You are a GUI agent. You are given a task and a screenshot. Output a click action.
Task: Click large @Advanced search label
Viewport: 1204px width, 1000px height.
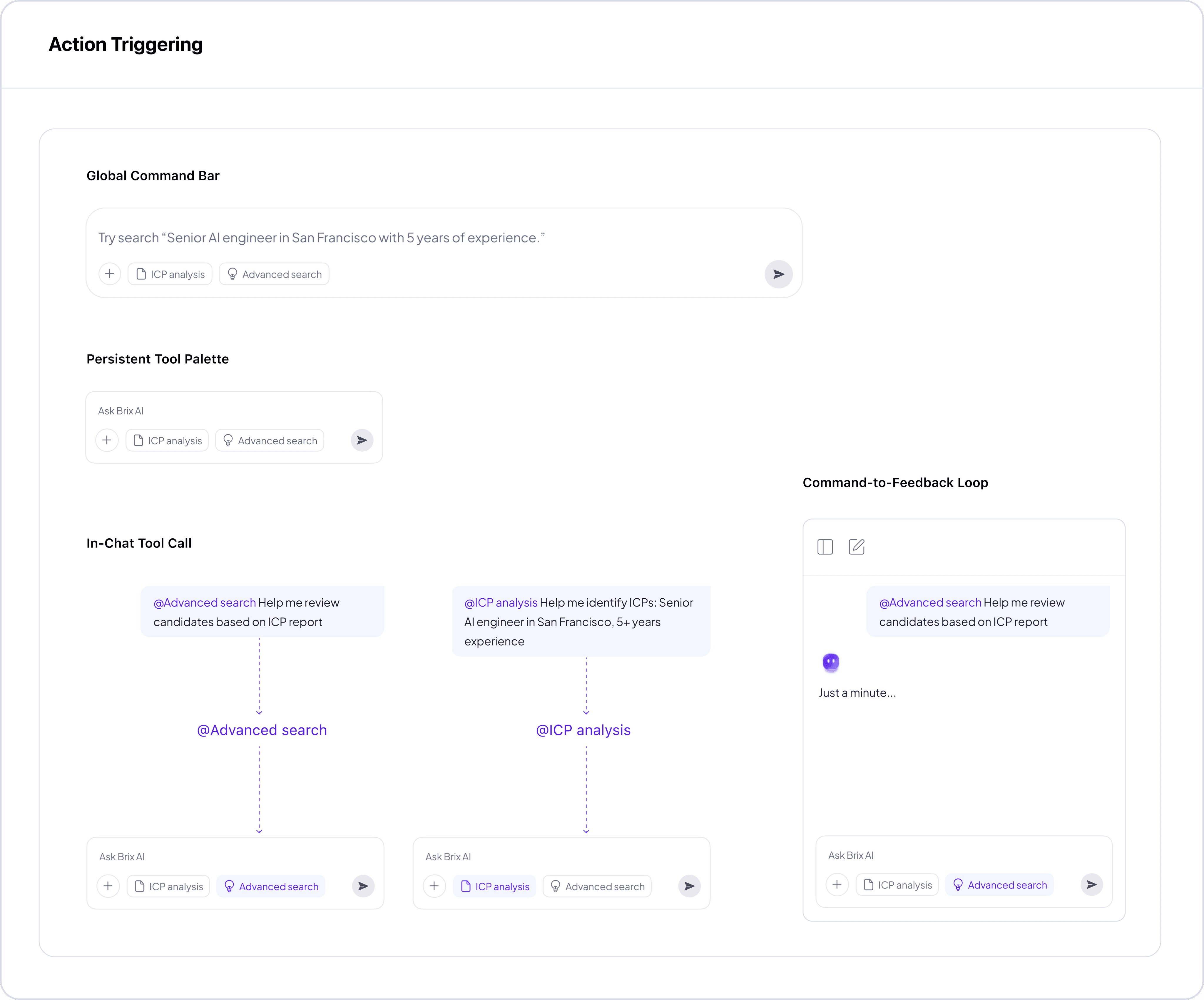(262, 730)
